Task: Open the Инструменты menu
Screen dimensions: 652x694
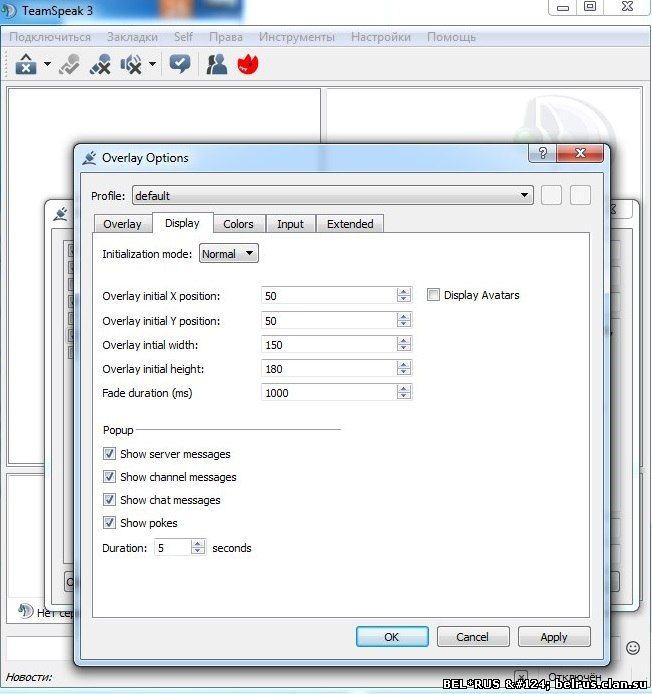Action: click(x=297, y=37)
